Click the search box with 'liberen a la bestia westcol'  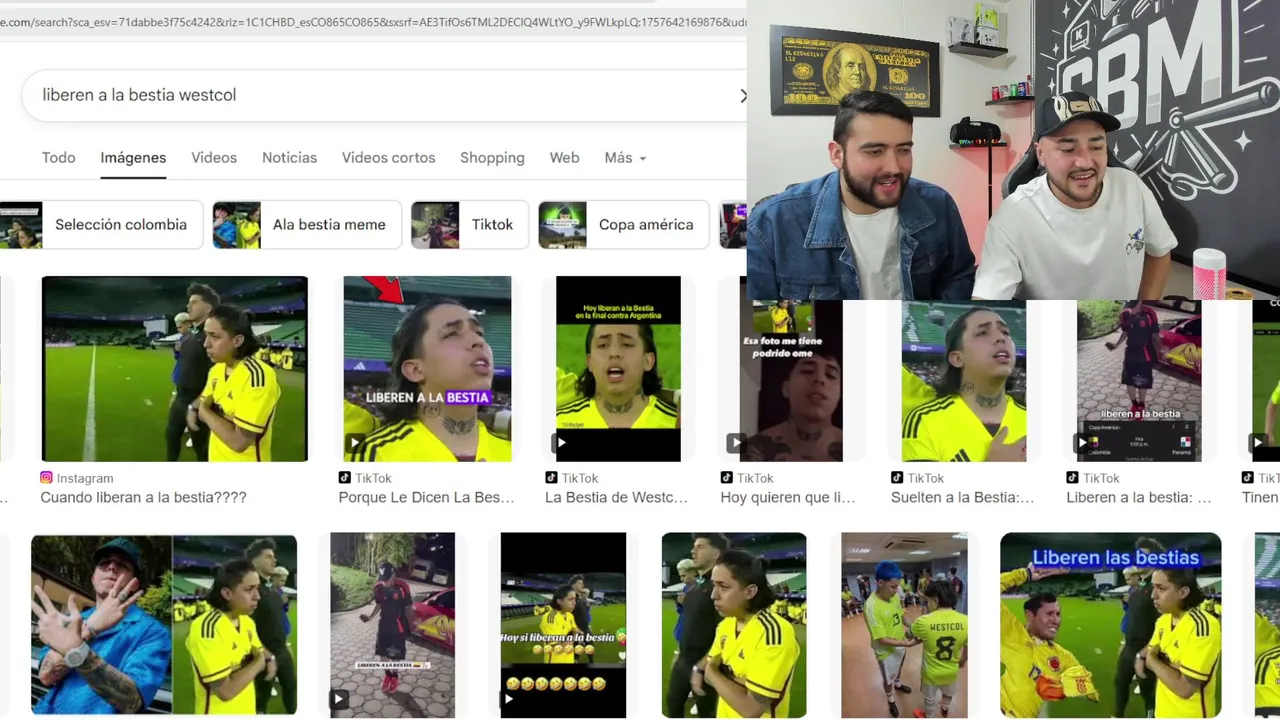tap(384, 95)
